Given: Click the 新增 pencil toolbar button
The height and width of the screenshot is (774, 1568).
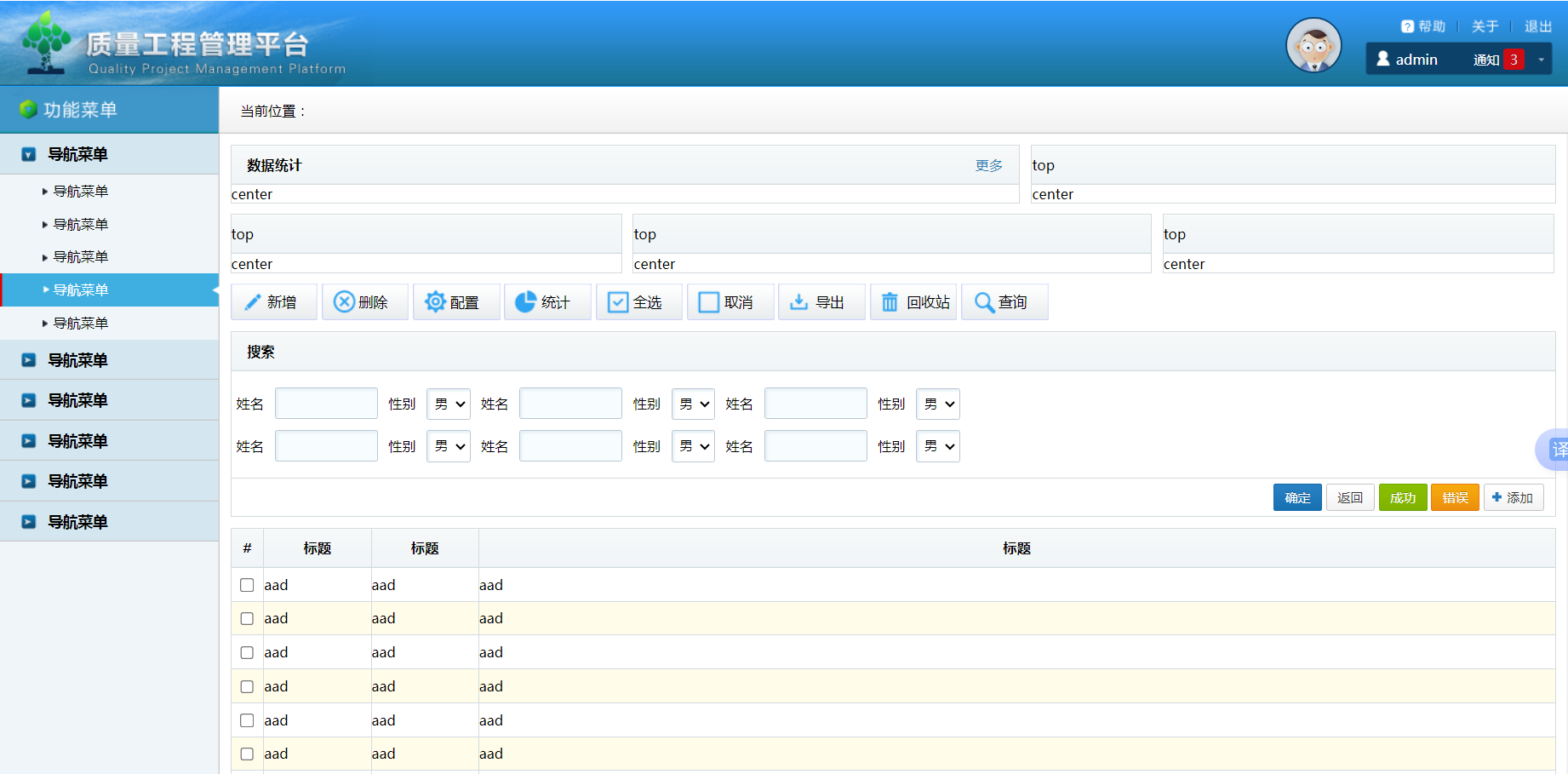Looking at the screenshot, I should tap(273, 302).
